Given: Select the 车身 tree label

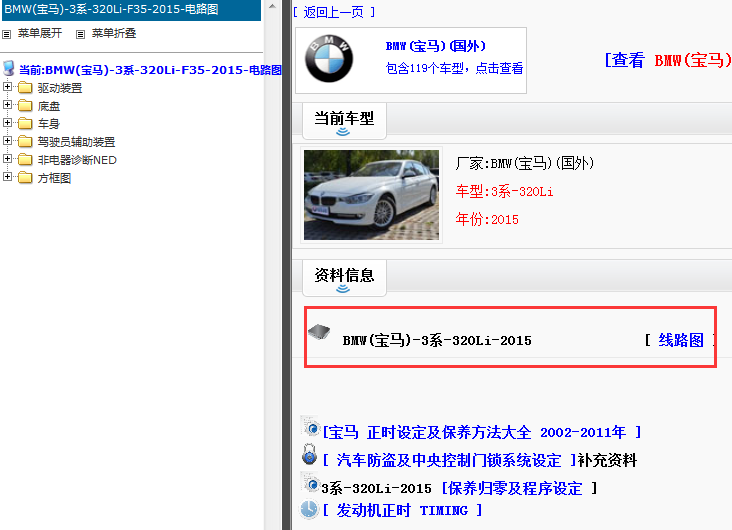Looking at the screenshot, I should 49,124.
